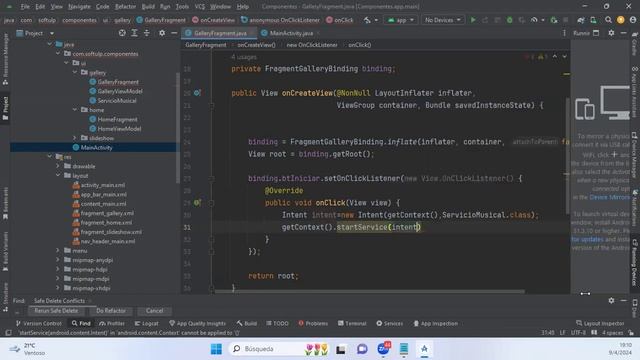This screenshot has height=360, width=640.
Task: Click the Rerun Safe Delete button
Action: click(56, 311)
